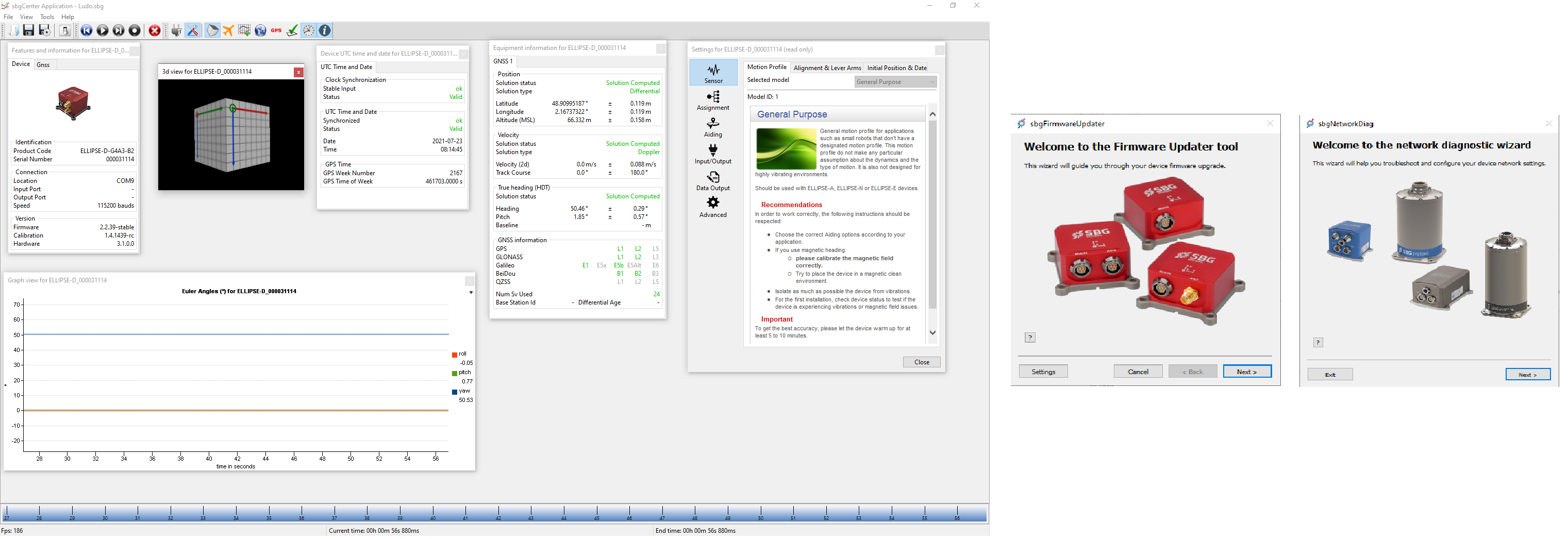
Task: Click the pitch legend green swatch
Action: tap(454, 374)
